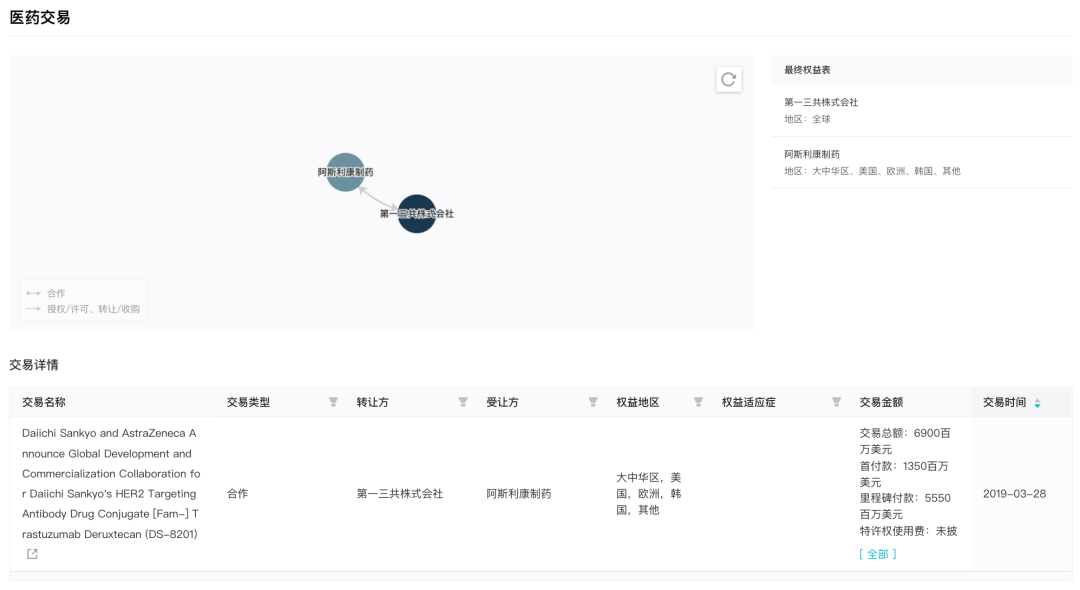Click the 首付款 1350百万美元 text
1080x590 pixels.
click(904, 474)
